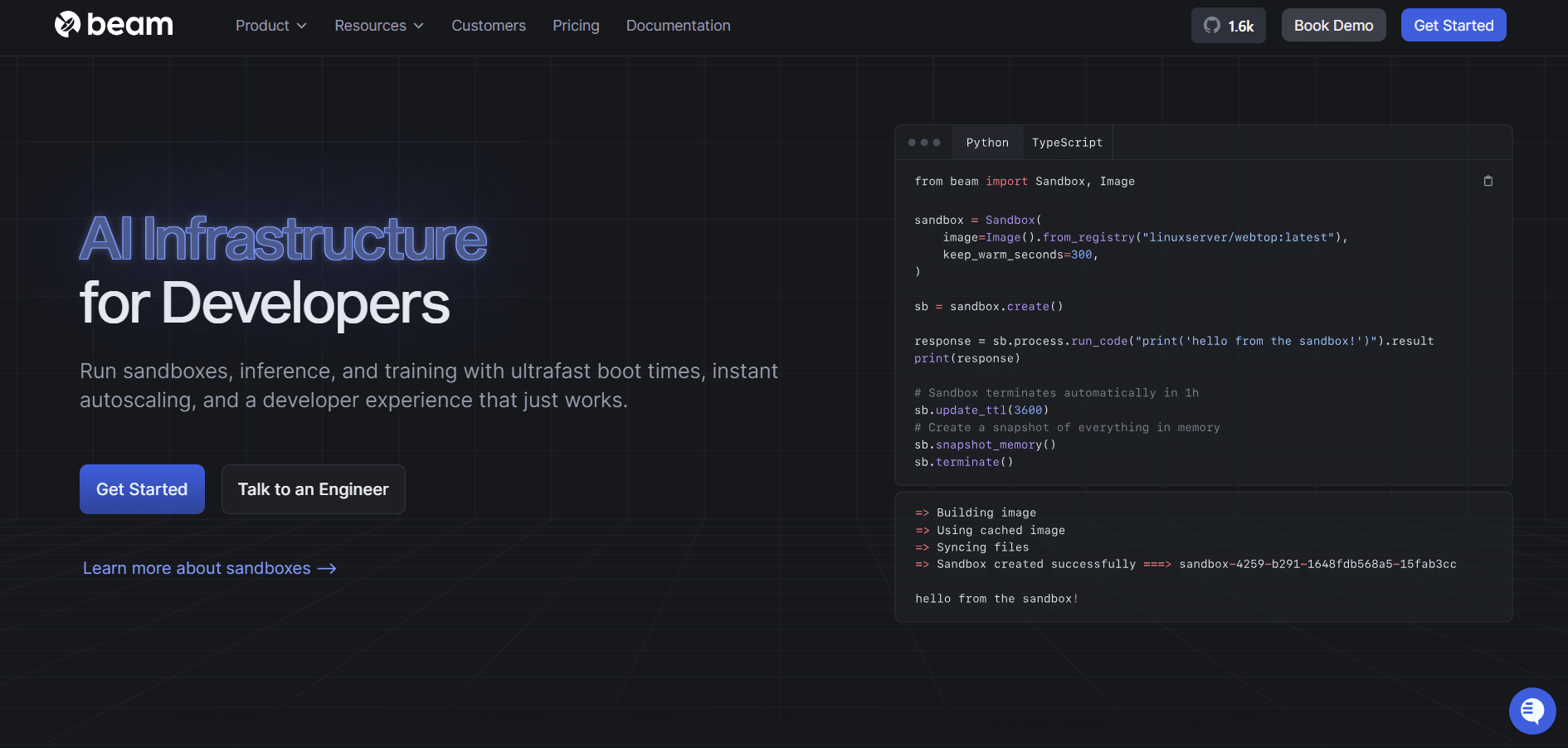Switch to the Python code tab
This screenshot has height=748, width=1568.
click(x=987, y=143)
